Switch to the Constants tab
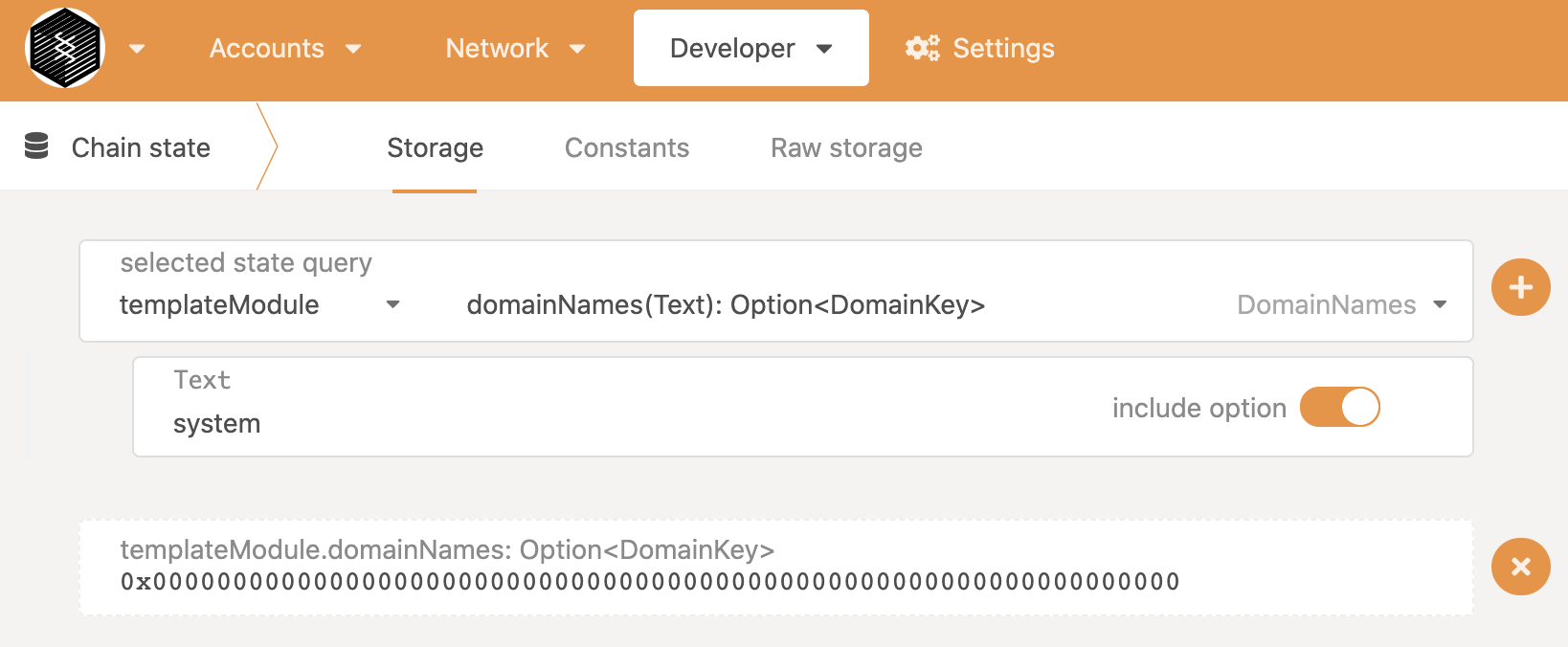The image size is (1568, 647). coord(627,148)
